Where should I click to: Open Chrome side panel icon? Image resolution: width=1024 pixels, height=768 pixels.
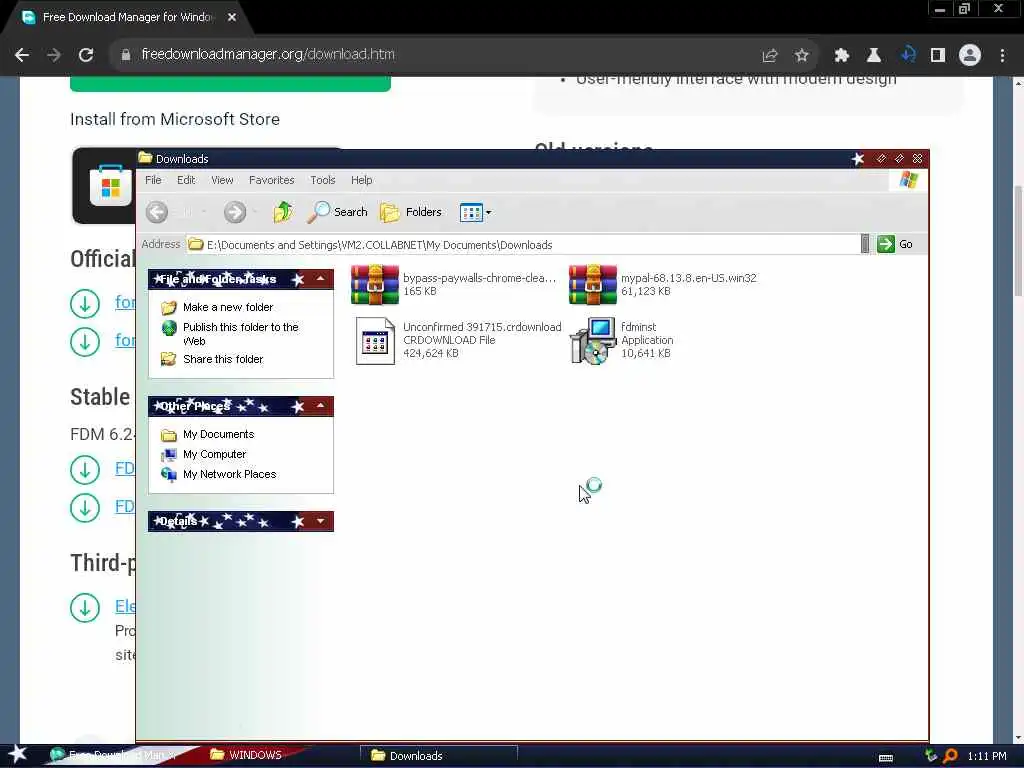pos(938,56)
